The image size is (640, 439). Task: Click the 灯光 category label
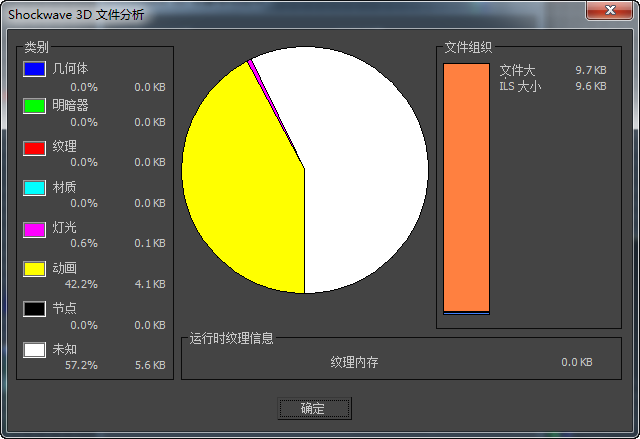coord(64,227)
